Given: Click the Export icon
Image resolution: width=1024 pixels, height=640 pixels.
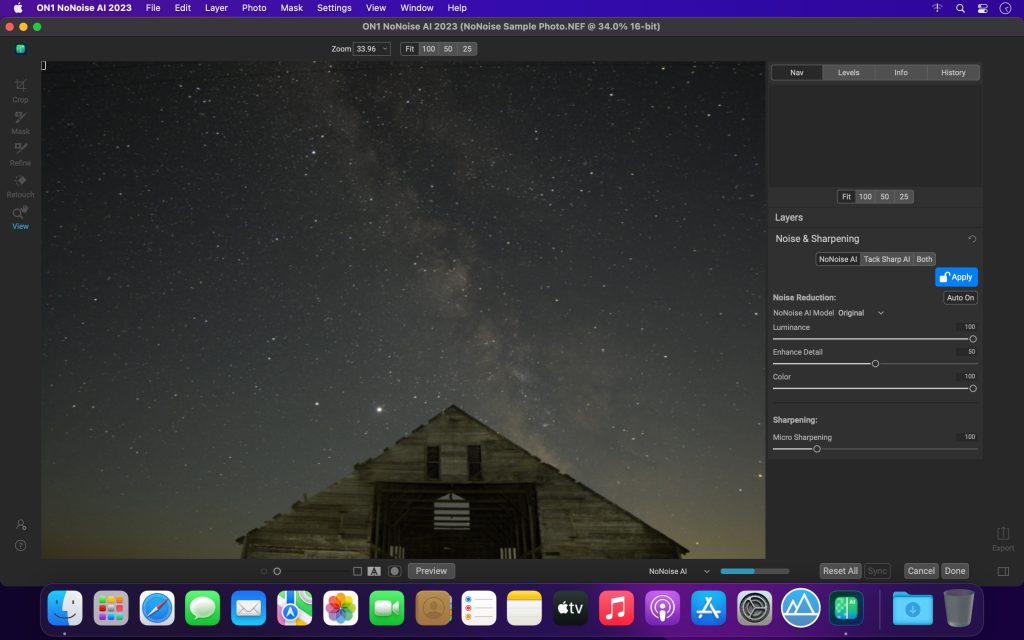Looking at the screenshot, I should pyautogui.click(x=1003, y=535).
